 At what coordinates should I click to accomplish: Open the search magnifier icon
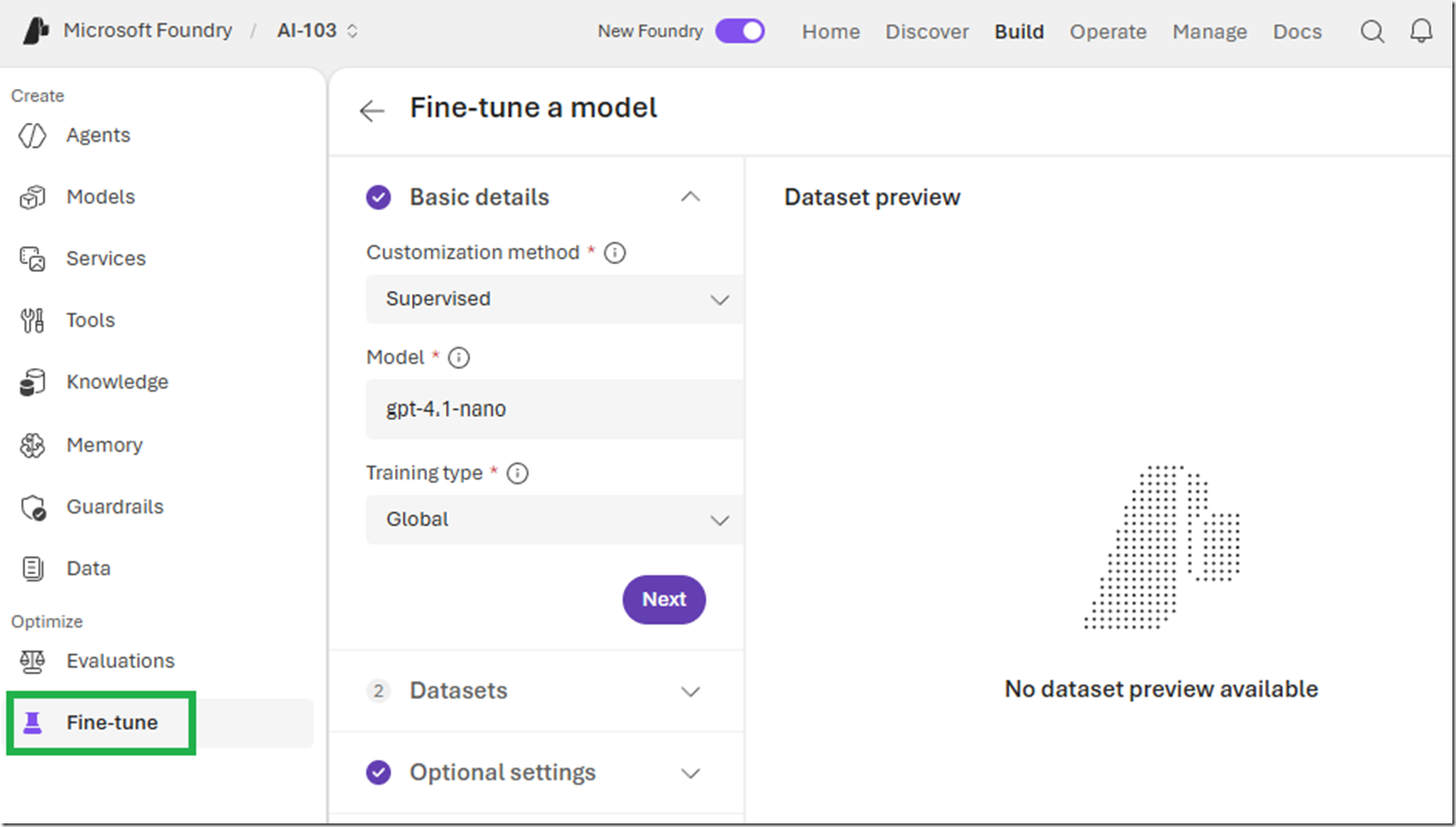click(x=1372, y=31)
